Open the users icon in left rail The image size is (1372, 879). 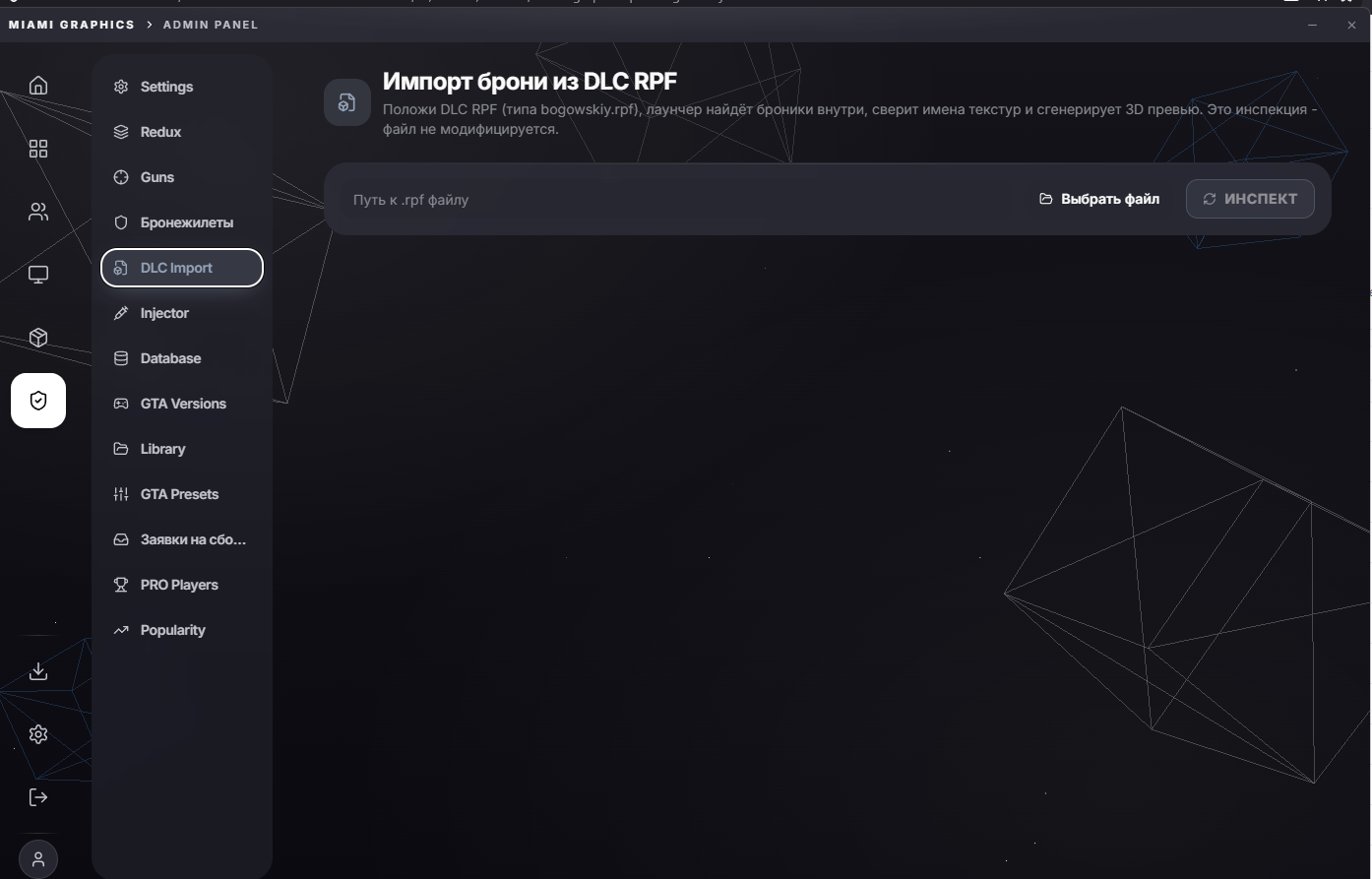tap(38, 212)
